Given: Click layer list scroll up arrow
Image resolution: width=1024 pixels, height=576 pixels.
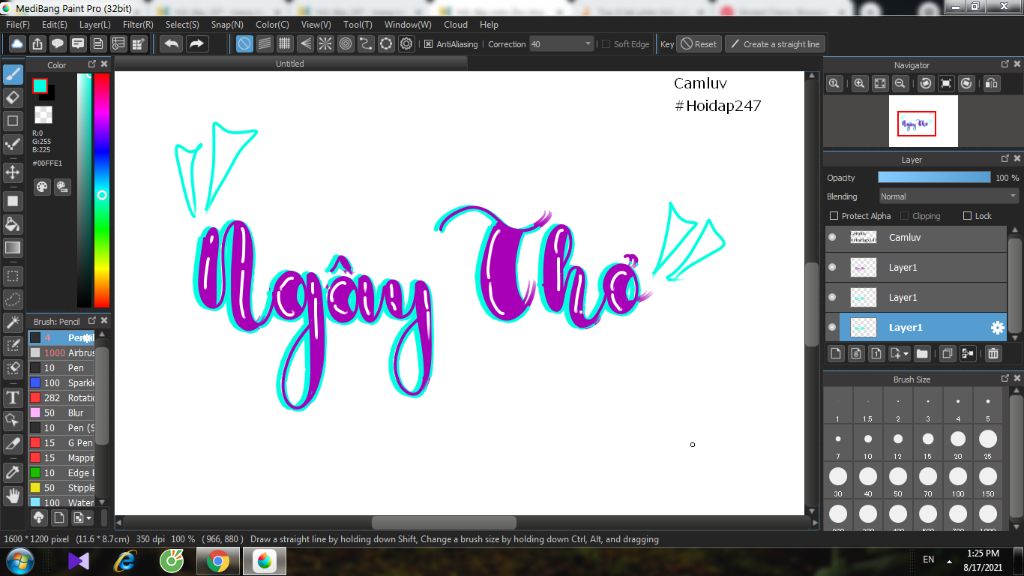Looking at the screenshot, I should 1014,230.
